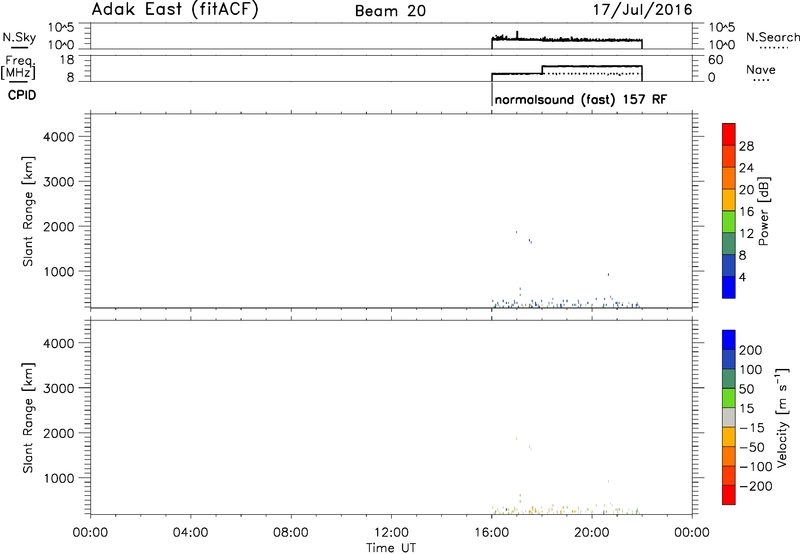Click the '12:00' time tick label
Image resolution: width=800 pixels, height=554 pixels.
(391, 533)
